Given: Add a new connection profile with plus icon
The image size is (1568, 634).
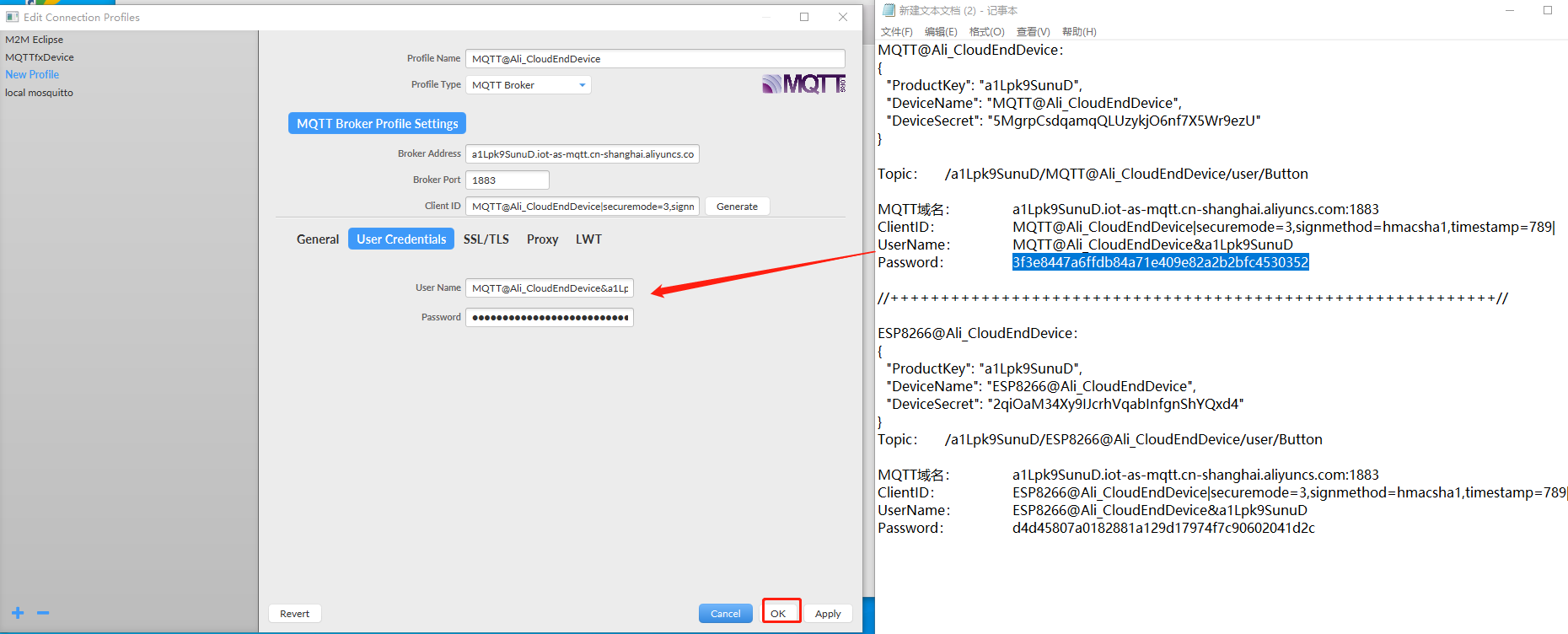Looking at the screenshot, I should [x=18, y=613].
